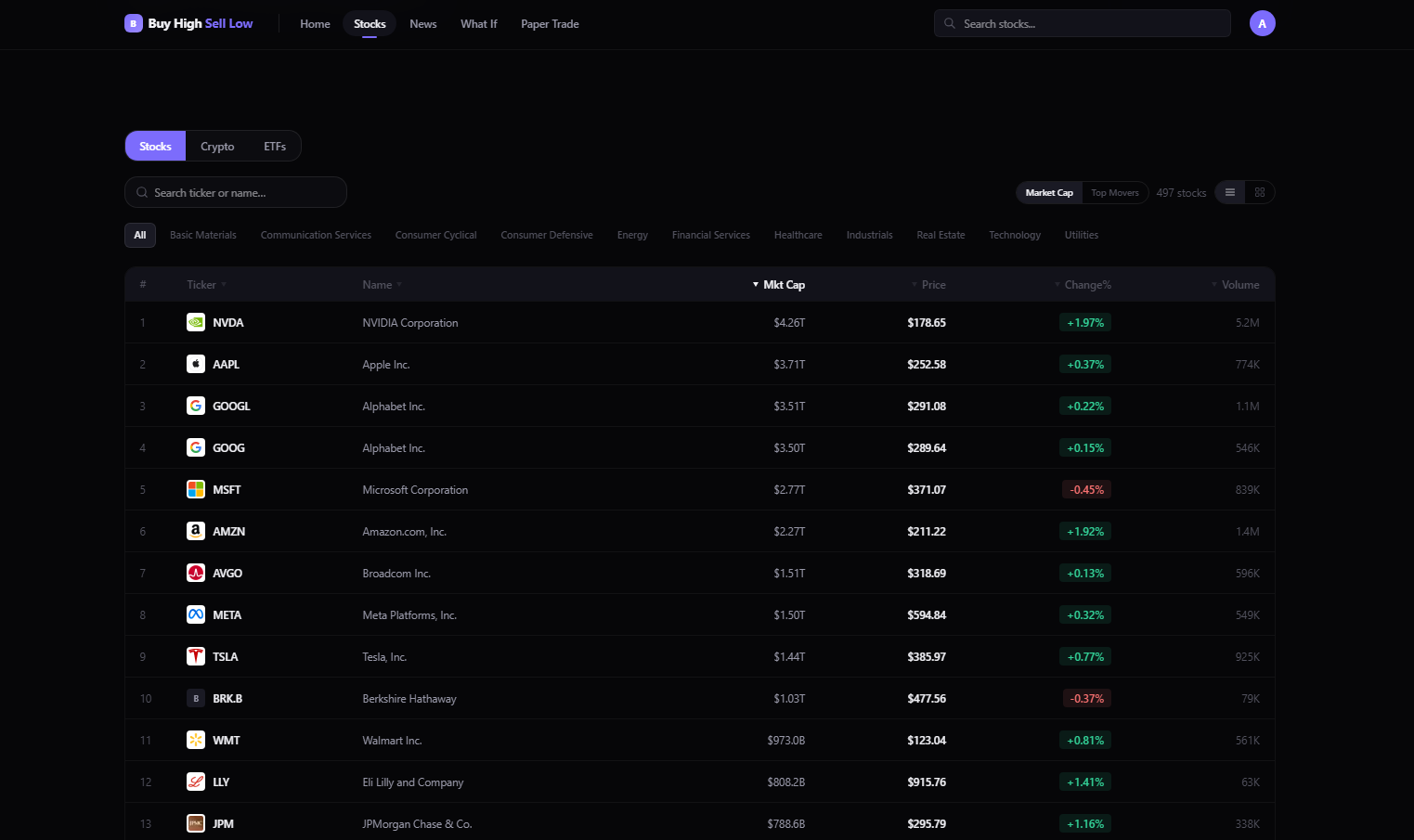The width and height of the screenshot is (1414, 840).
Task: Click the Amazon logo icon for AMZN
Action: click(196, 531)
